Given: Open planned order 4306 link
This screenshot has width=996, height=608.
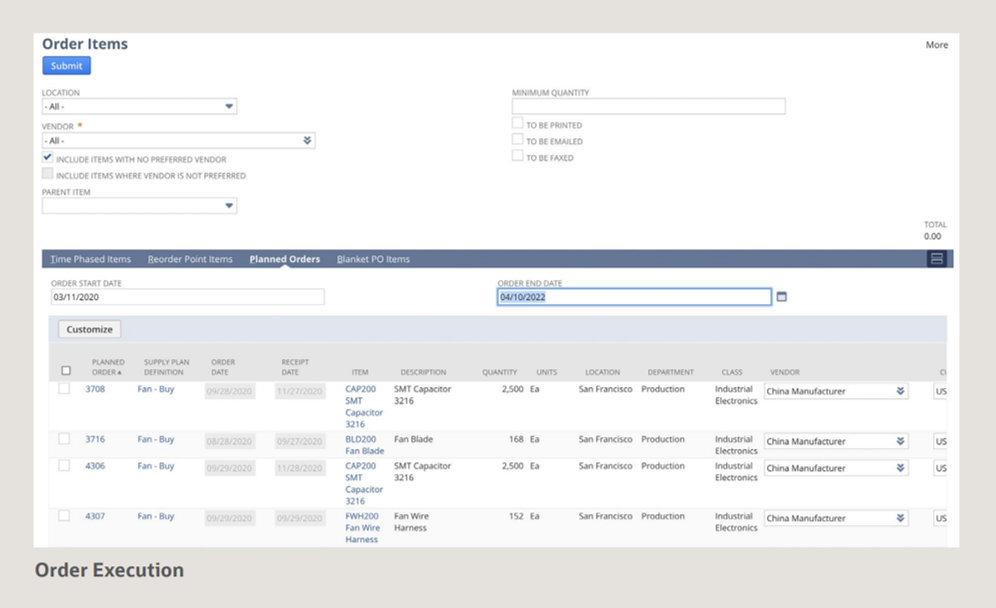Looking at the screenshot, I should click(x=95, y=466).
